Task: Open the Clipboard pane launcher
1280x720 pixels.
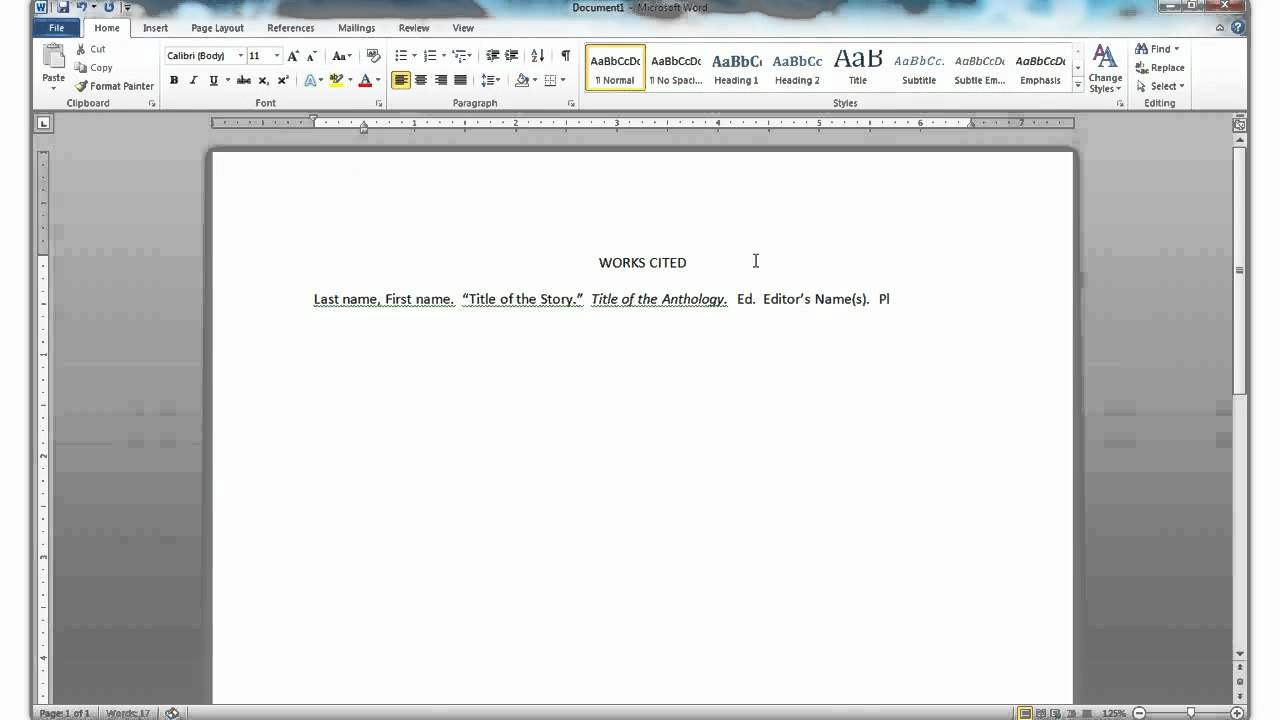Action: (153, 104)
